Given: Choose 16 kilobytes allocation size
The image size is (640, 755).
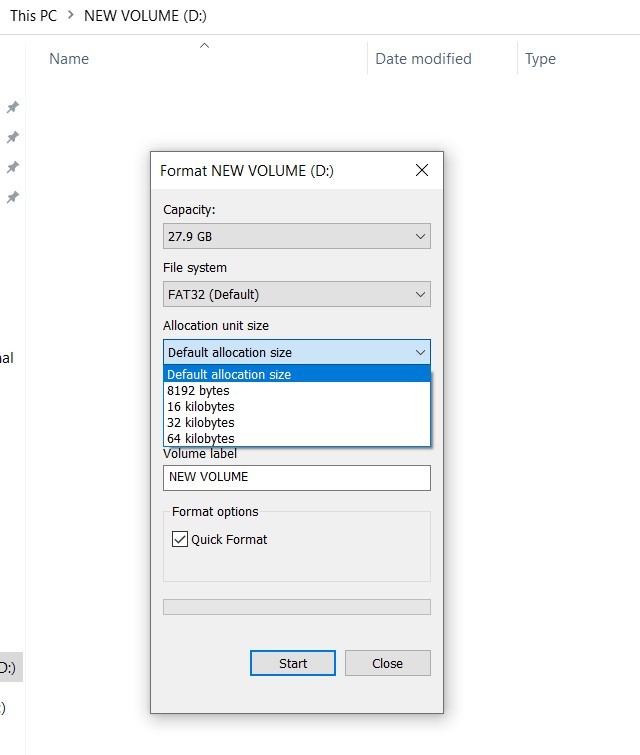Looking at the screenshot, I should click(x=297, y=406).
